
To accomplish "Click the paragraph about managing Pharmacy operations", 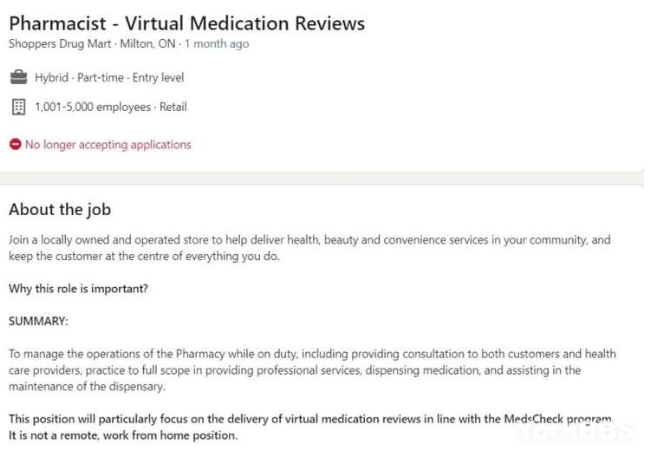I will coord(312,370).
